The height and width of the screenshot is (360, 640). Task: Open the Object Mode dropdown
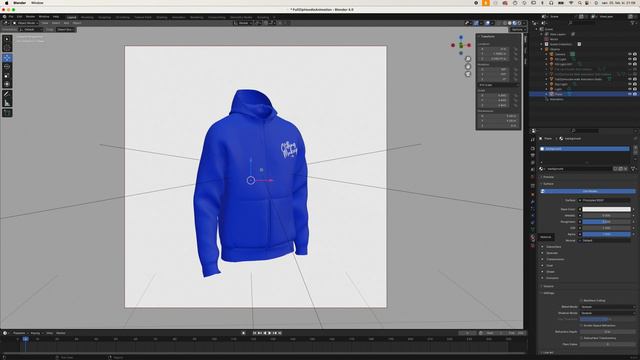[25, 23]
